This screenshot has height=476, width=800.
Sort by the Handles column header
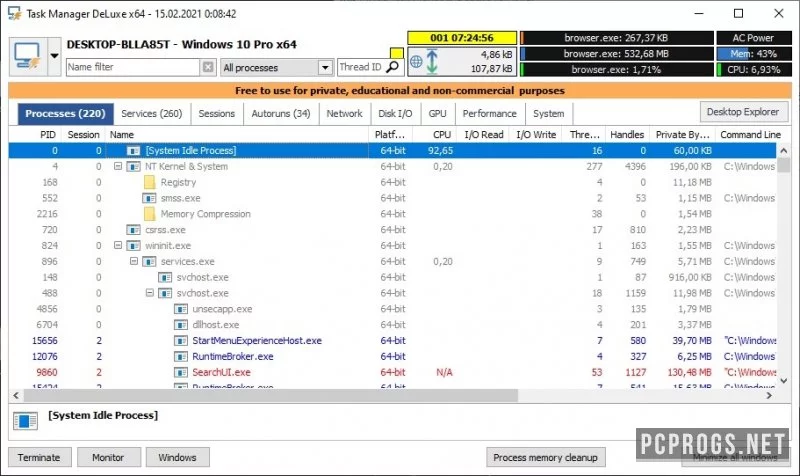[627, 135]
